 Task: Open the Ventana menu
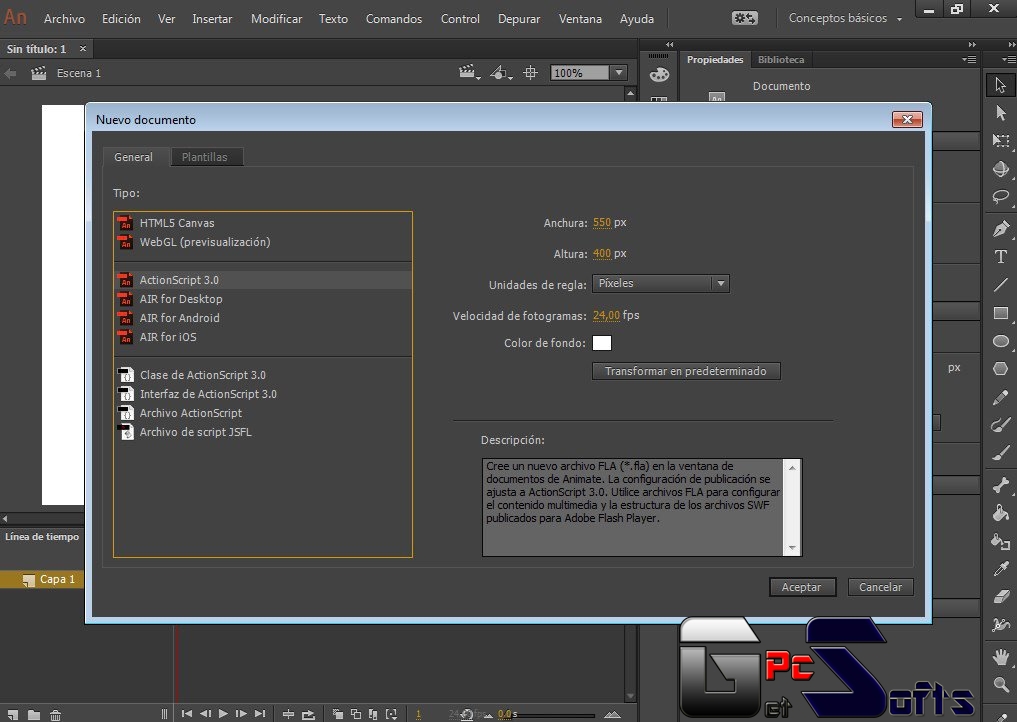coord(580,19)
